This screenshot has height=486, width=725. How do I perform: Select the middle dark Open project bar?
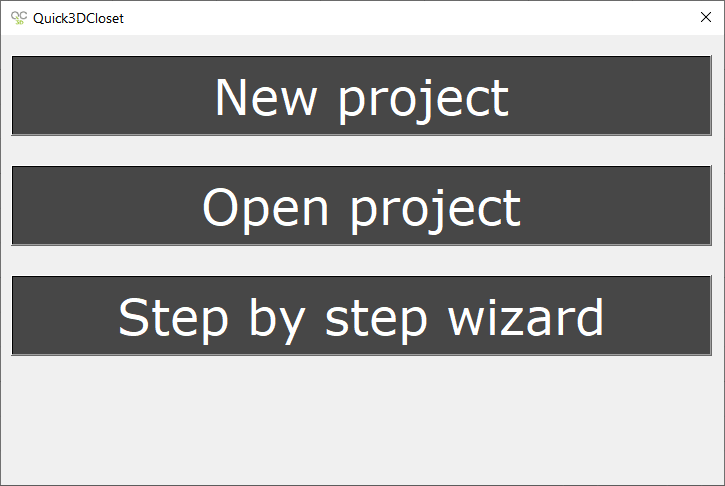pyautogui.click(x=362, y=206)
